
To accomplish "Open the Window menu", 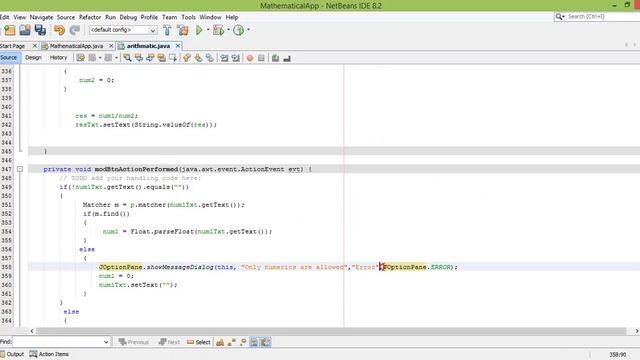I will pyautogui.click(x=210, y=17).
